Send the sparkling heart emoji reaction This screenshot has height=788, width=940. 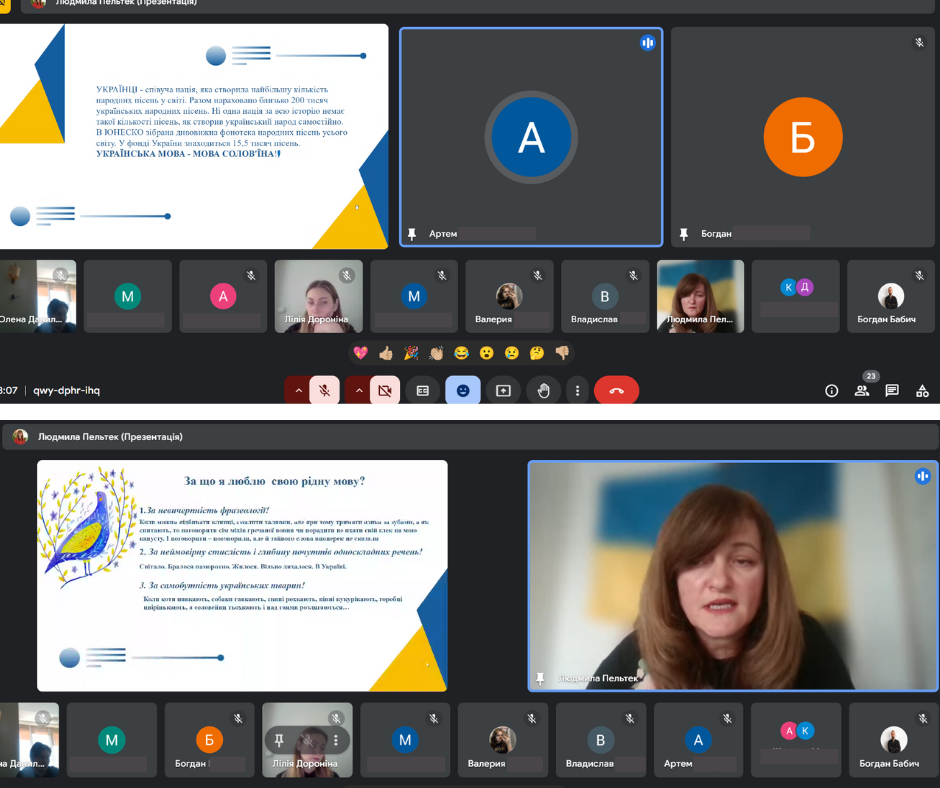pos(360,353)
